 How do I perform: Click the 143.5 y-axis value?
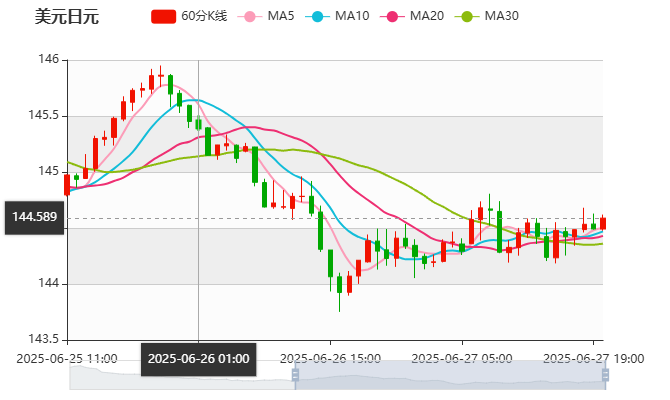coord(44,339)
